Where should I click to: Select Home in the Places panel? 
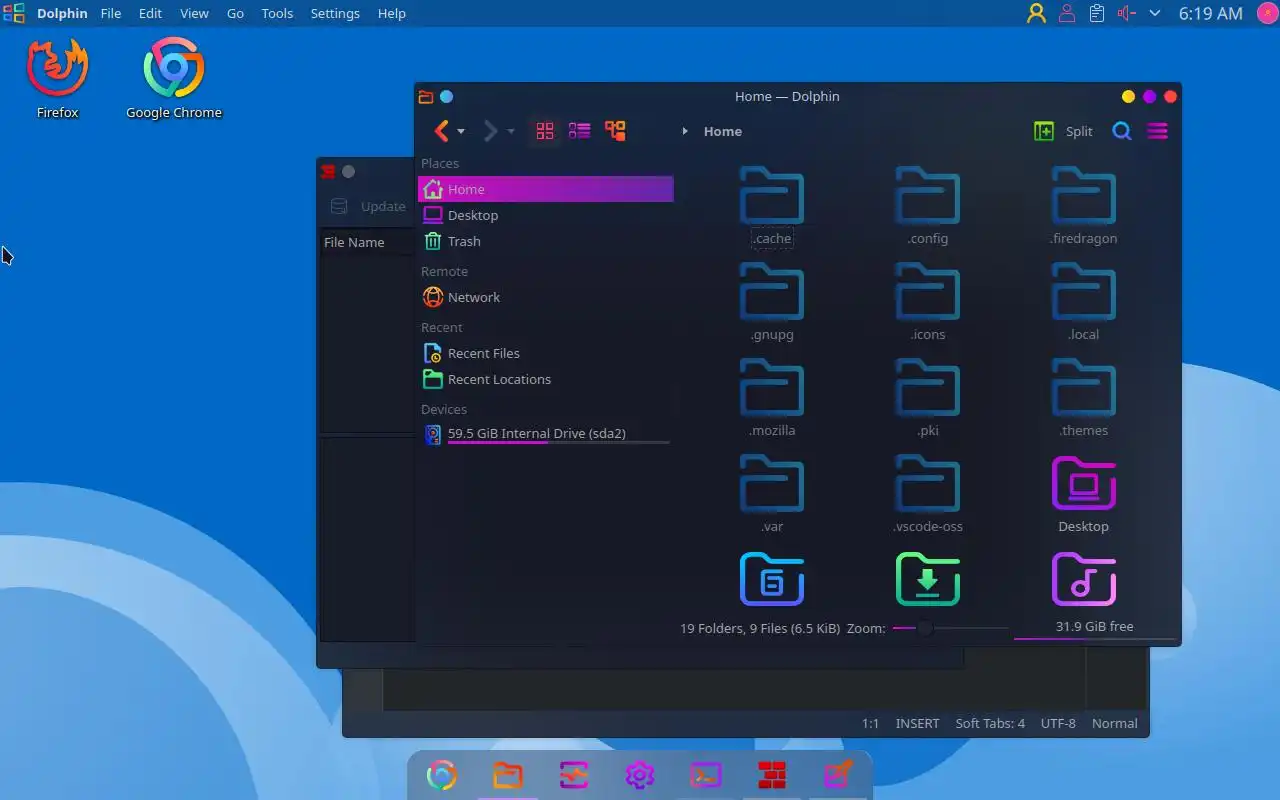tap(546, 189)
